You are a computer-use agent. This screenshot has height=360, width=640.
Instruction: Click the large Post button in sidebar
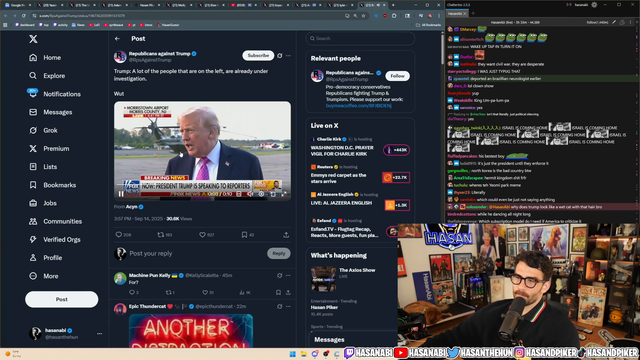(x=62, y=299)
